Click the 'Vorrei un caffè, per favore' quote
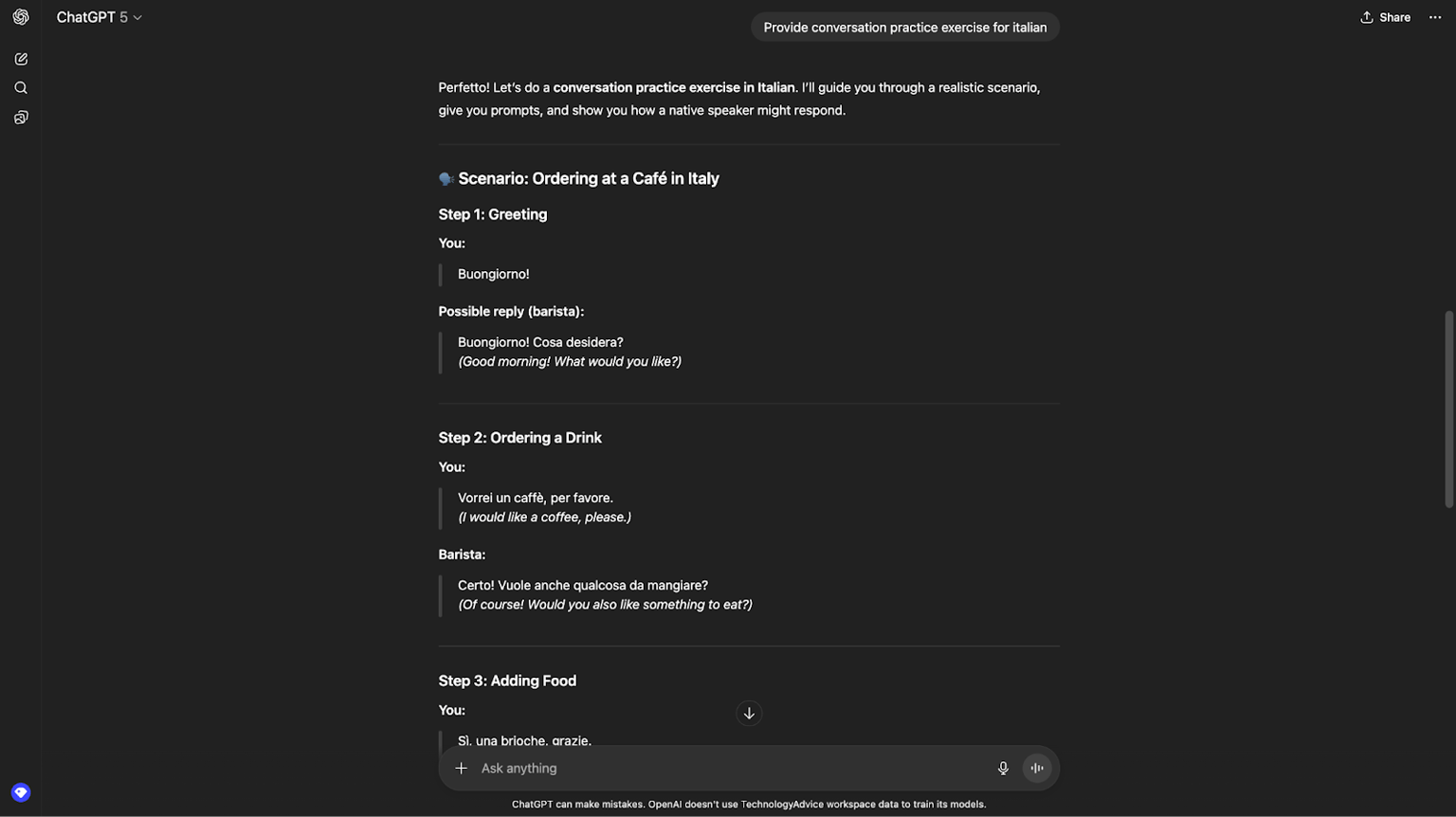Screen dimensions: 1456x817 (x=536, y=498)
